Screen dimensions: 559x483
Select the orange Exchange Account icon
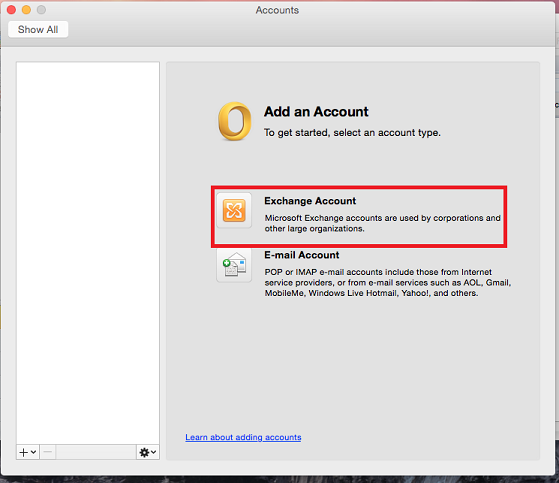pos(234,210)
